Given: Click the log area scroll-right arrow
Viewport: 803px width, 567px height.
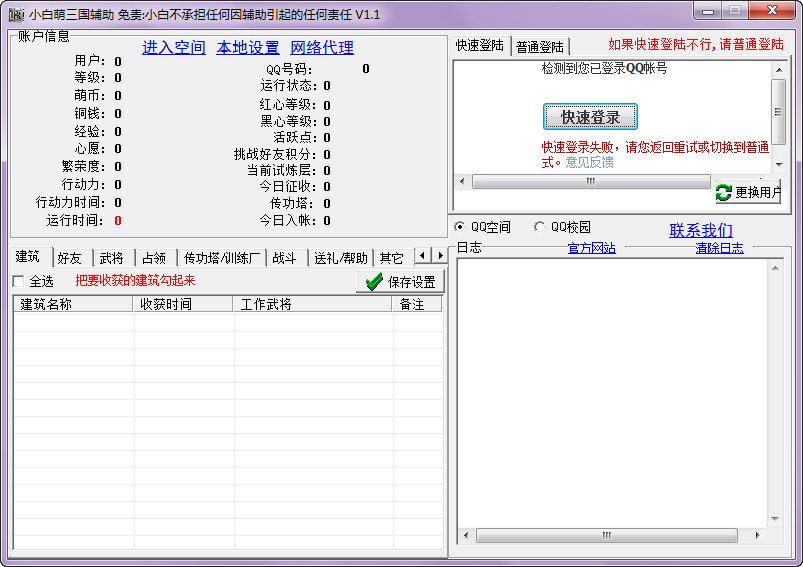Looking at the screenshot, I should click(x=757, y=535).
